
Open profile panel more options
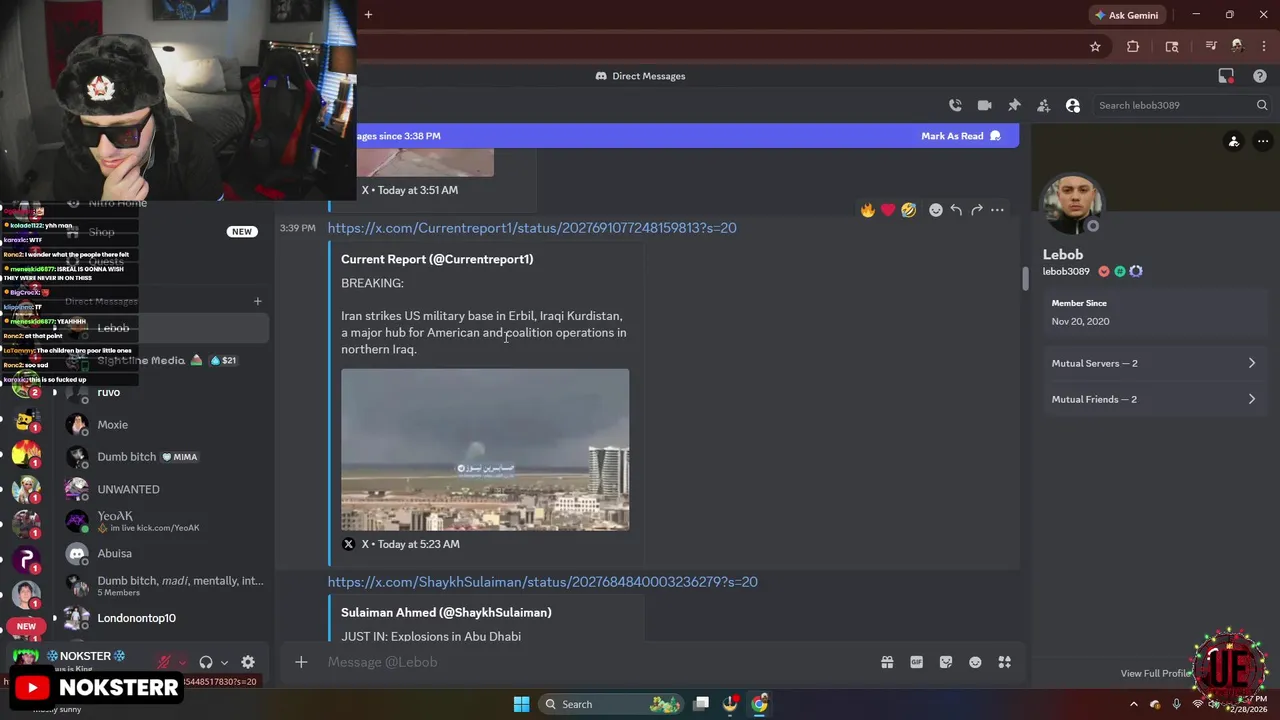[1263, 142]
